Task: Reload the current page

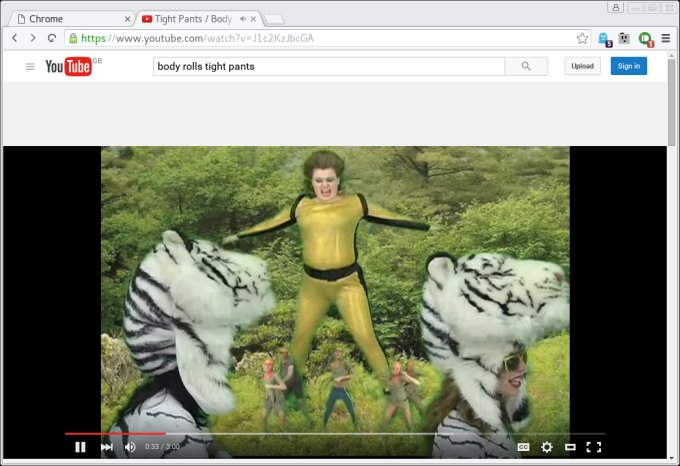Action: point(52,38)
